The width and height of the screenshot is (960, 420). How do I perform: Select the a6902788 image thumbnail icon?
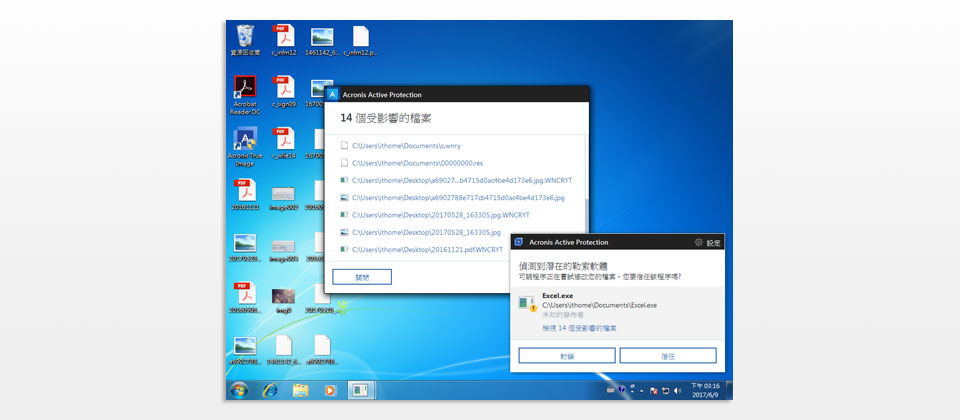click(x=245, y=350)
